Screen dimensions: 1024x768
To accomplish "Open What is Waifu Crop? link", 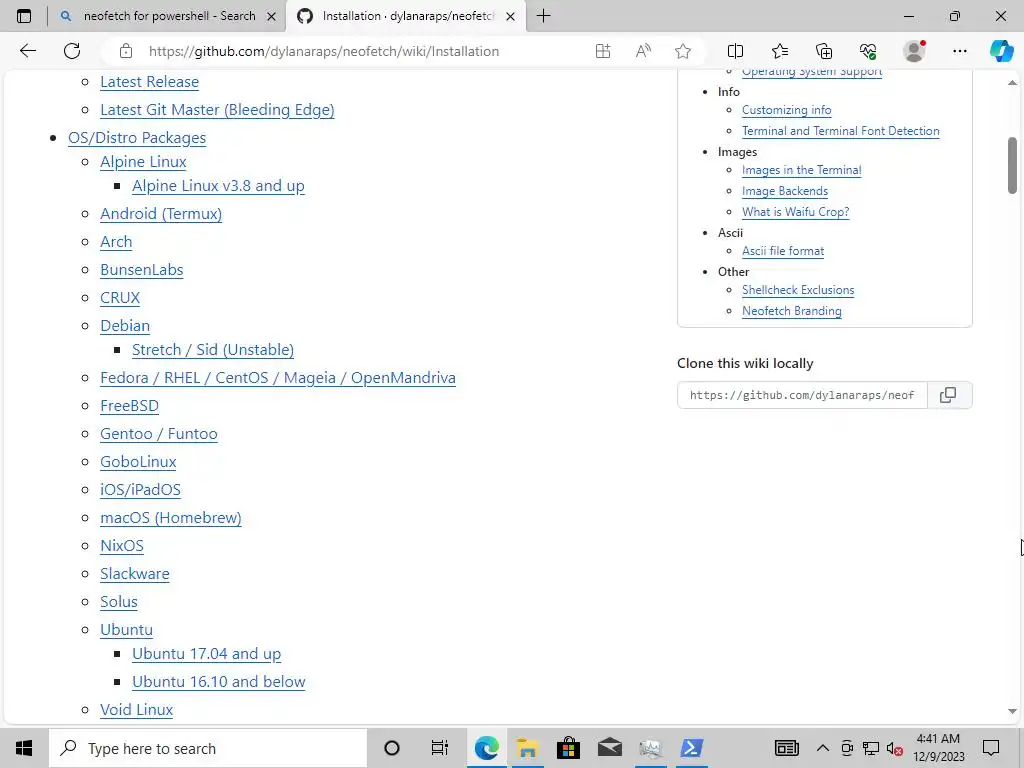I will 795,212.
